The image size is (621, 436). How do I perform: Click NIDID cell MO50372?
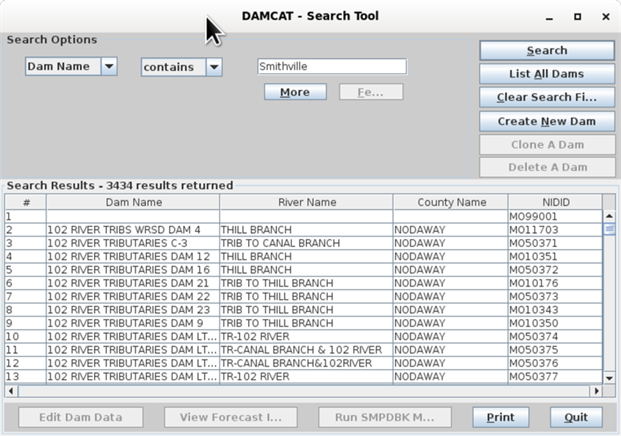click(555, 270)
